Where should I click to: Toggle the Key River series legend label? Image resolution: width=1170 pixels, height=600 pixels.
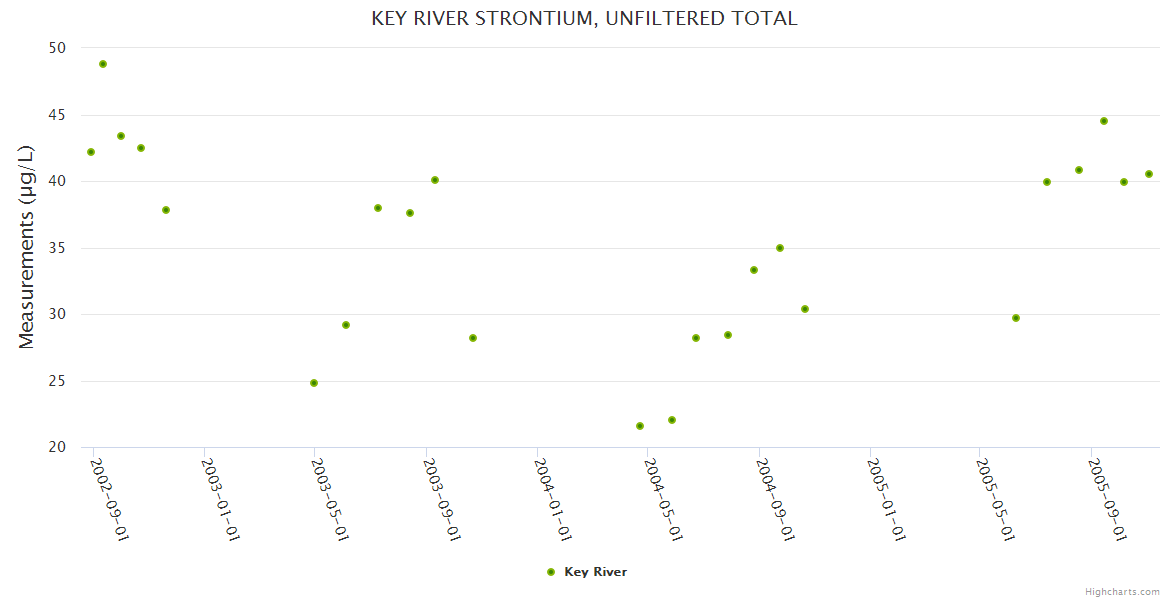click(x=595, y=572)
